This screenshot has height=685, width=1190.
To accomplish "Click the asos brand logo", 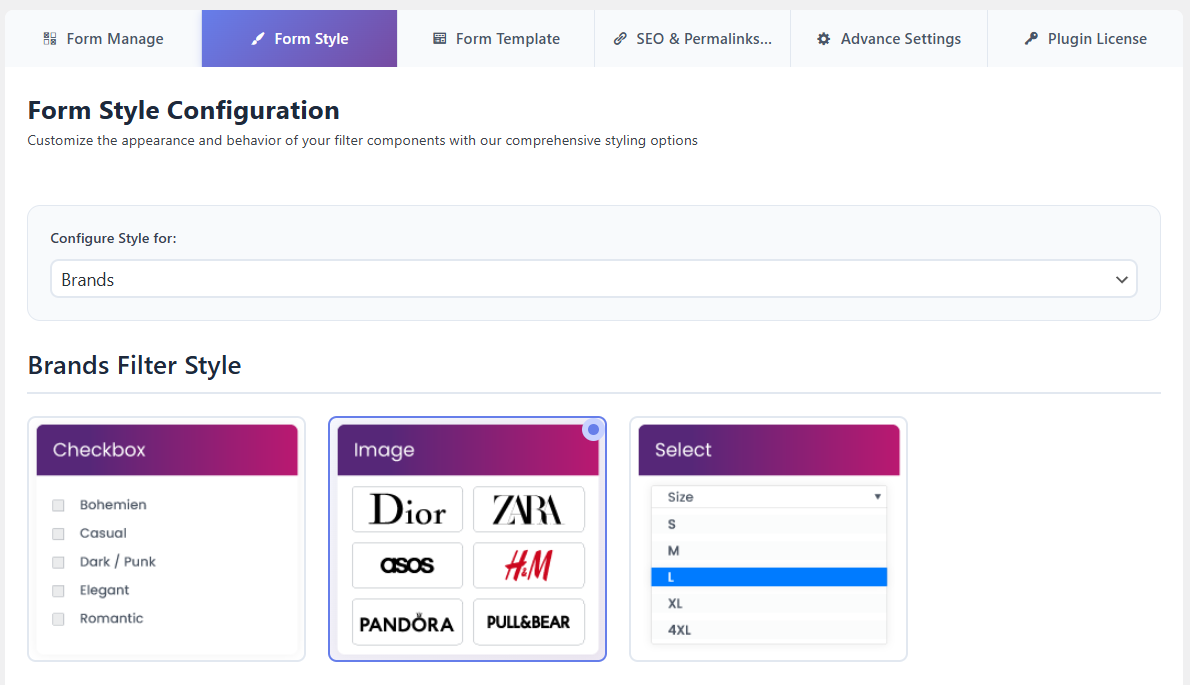I will coord(408,565).
